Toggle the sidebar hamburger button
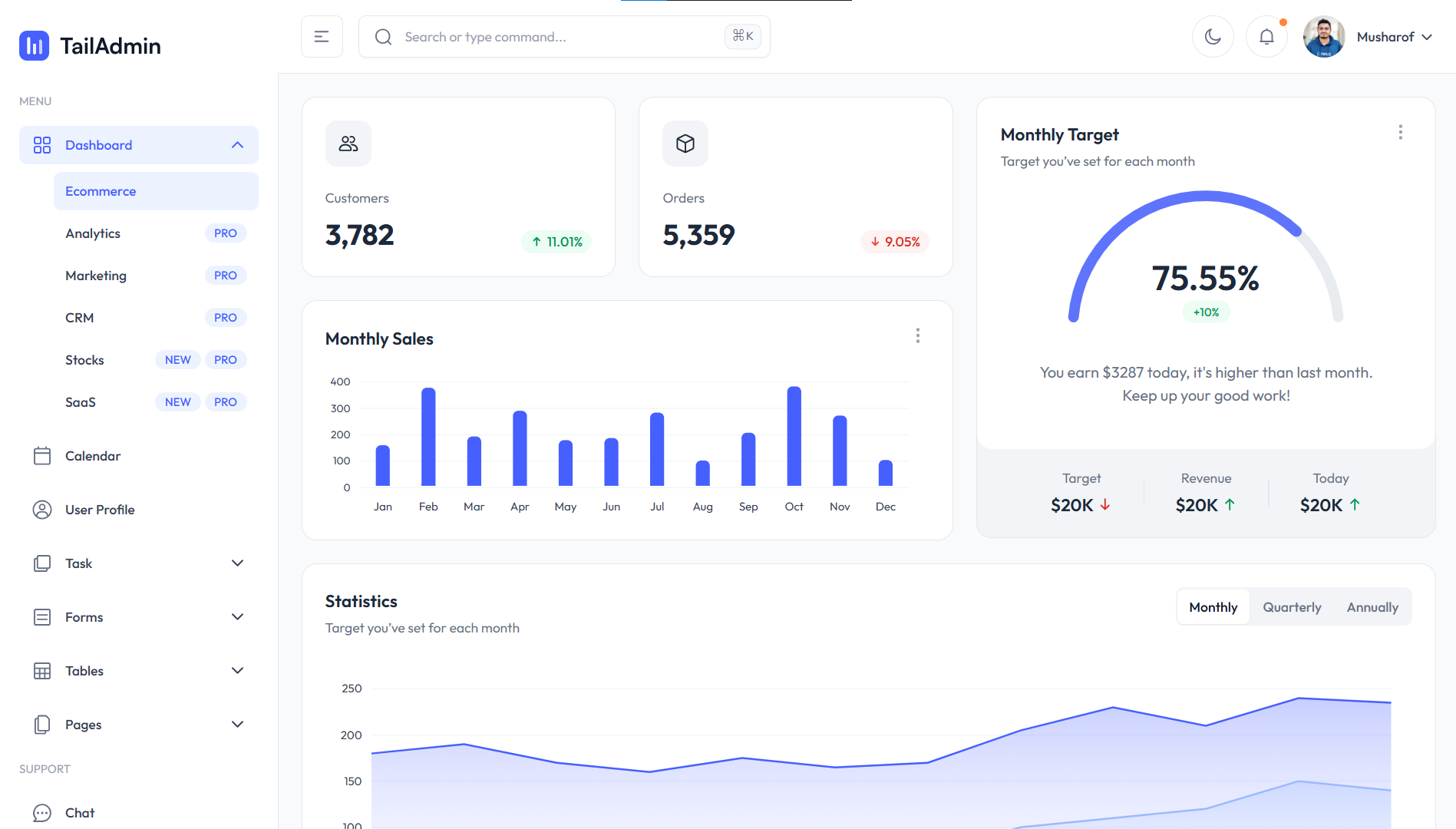The width and height of the screenshot is (1456, 829). click(322, 37)
